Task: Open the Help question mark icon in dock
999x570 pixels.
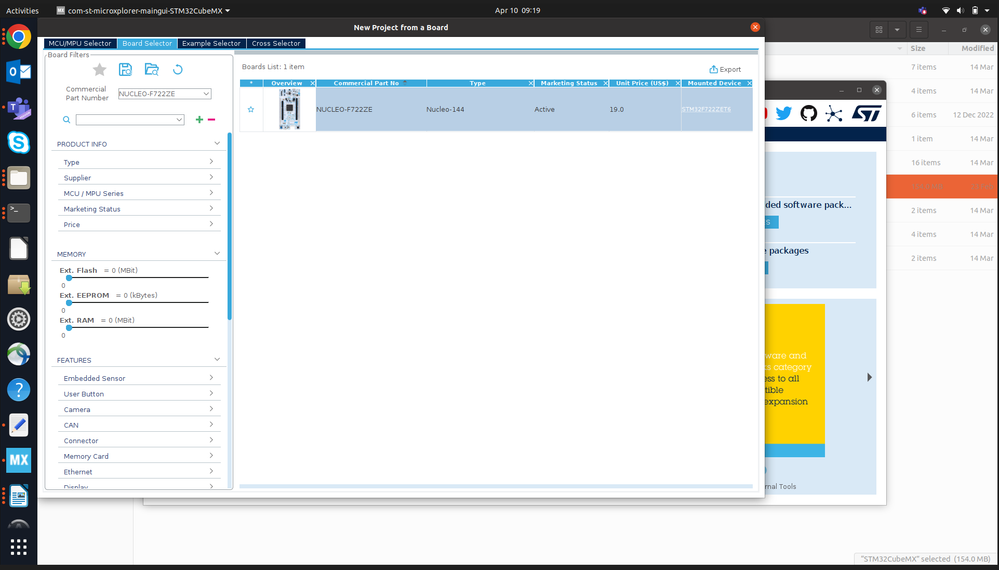Action: click(18, 389)
